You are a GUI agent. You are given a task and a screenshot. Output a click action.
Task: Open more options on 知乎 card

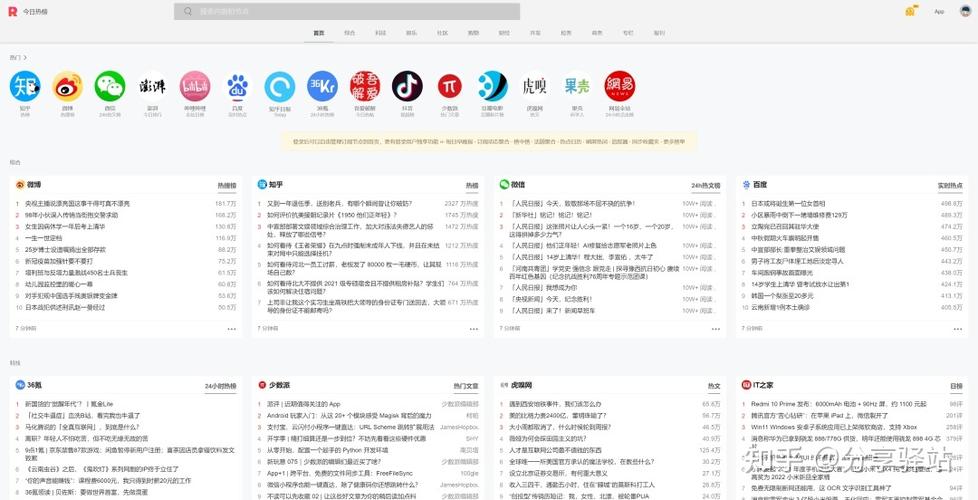coord(473,329)
